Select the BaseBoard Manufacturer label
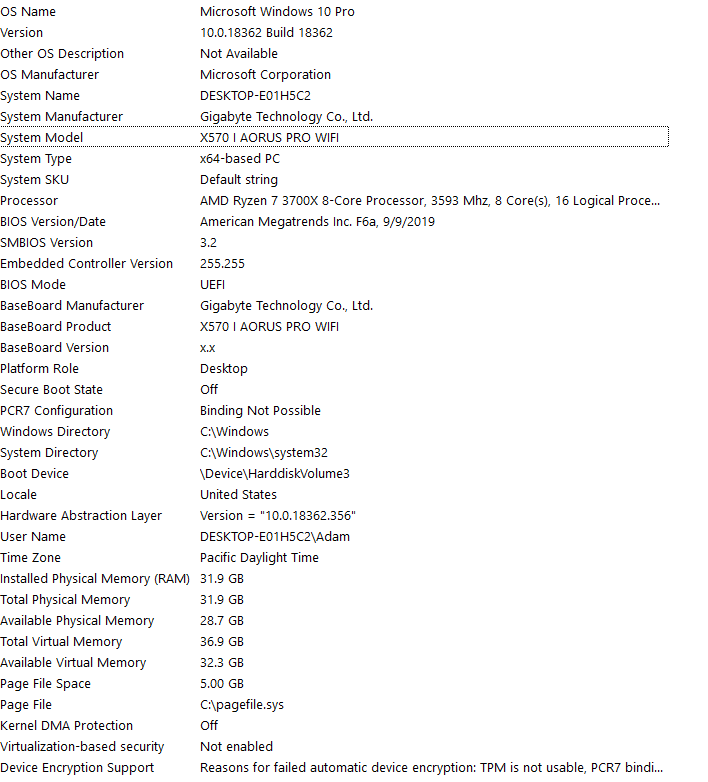This screenshot has width=708, height=782. pos(72,305)
